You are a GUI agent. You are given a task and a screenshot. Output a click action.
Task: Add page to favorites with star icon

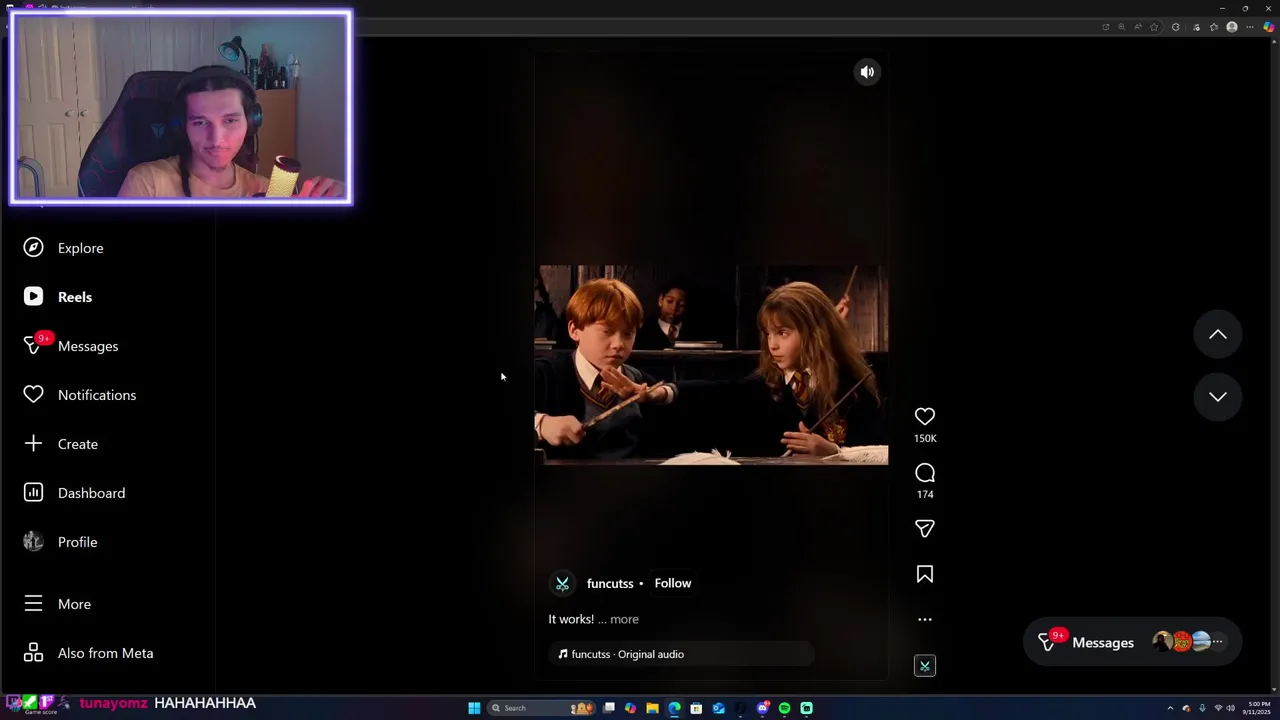tap(1154, 27)
